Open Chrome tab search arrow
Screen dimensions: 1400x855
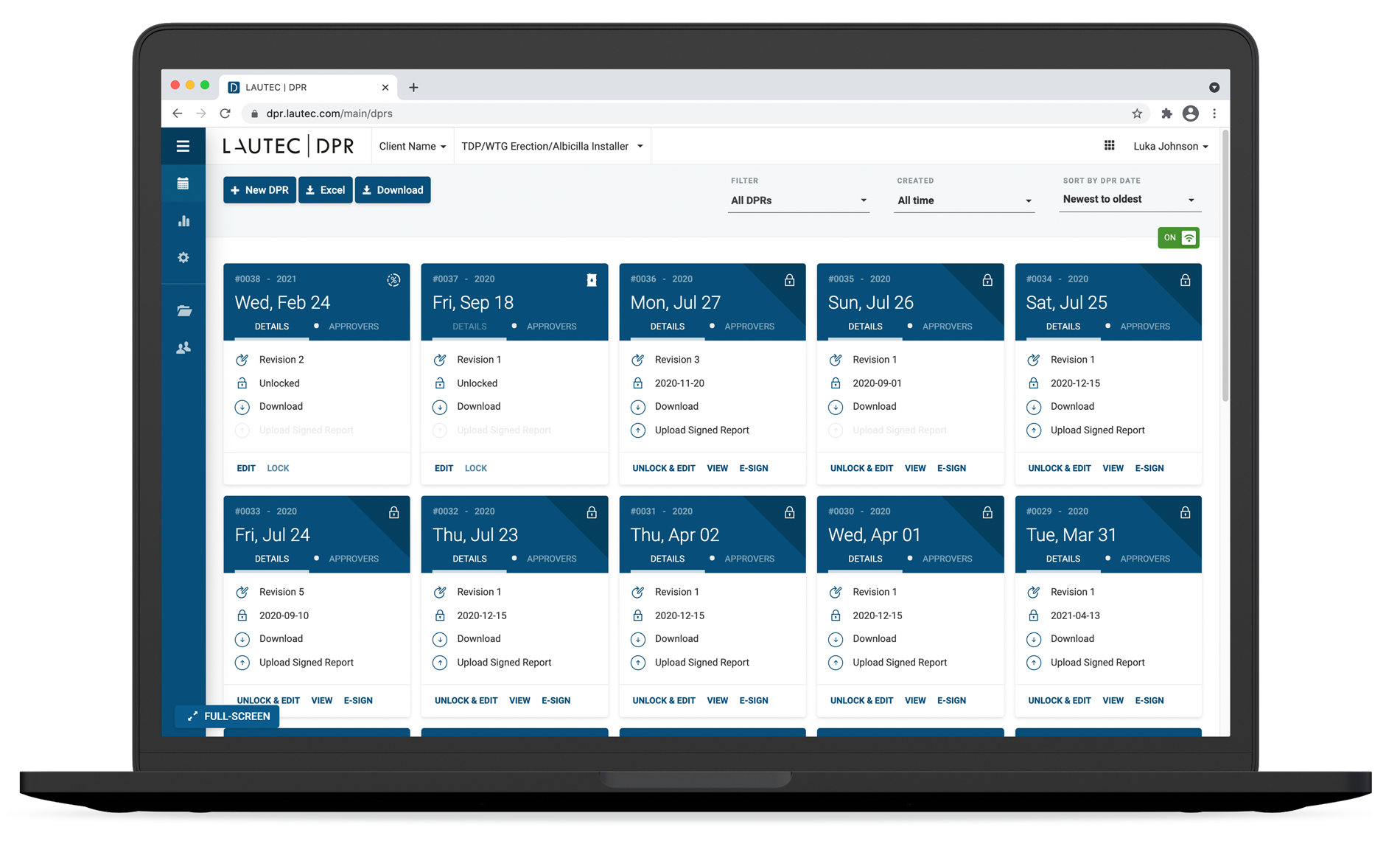tap(1214, 87)
